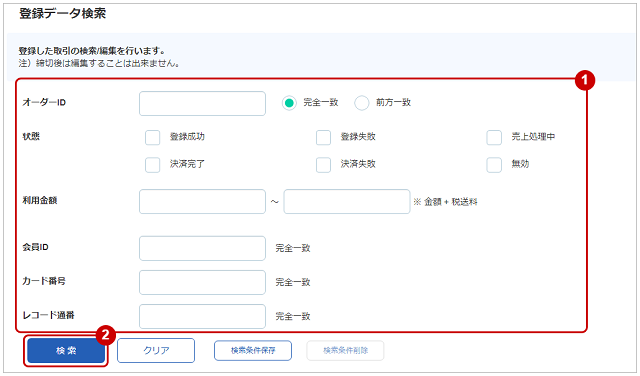The width and height of the screenshot is (640, 376).
Task: Check the 無効 checkbox
Action: tap(494, 165)
